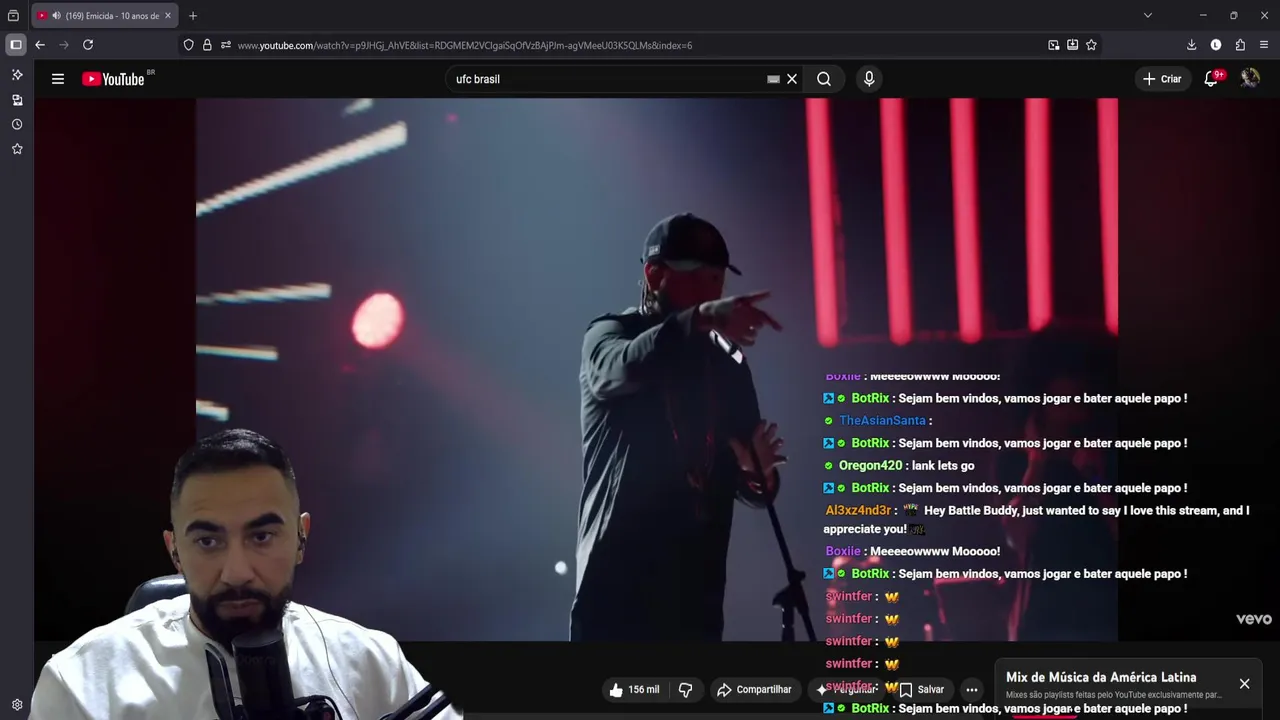Run the search with the magnifier button

(824, 79)
